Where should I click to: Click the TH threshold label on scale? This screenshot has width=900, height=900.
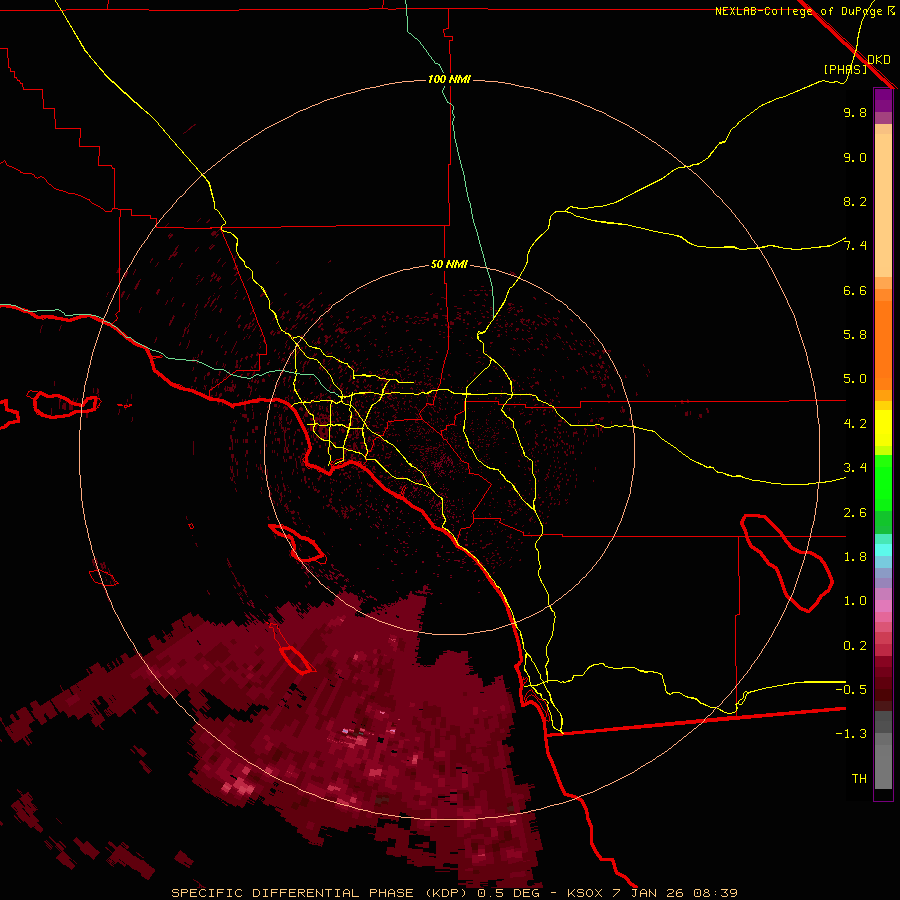tap(859, 779)
